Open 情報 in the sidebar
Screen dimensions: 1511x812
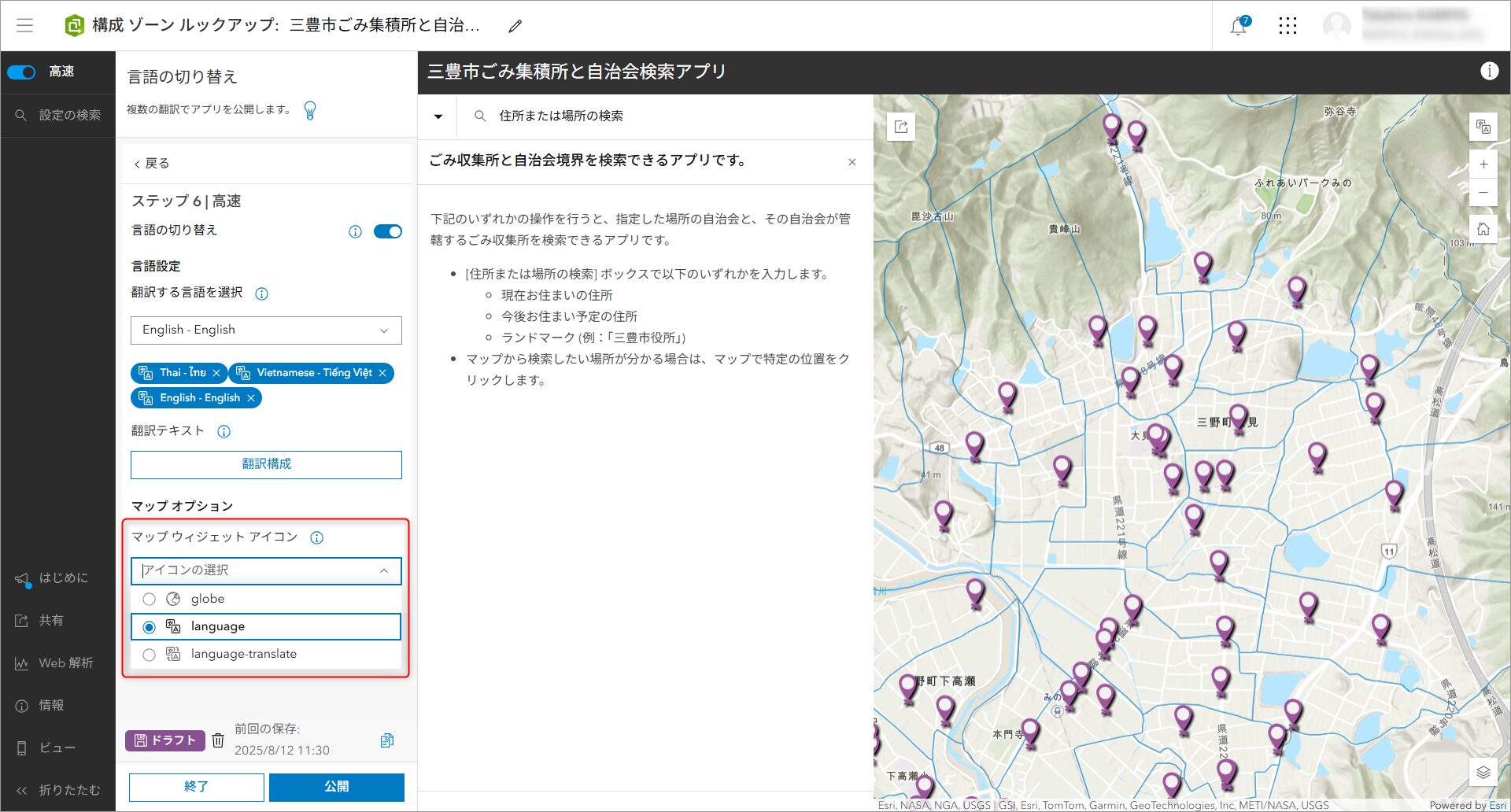39,706
